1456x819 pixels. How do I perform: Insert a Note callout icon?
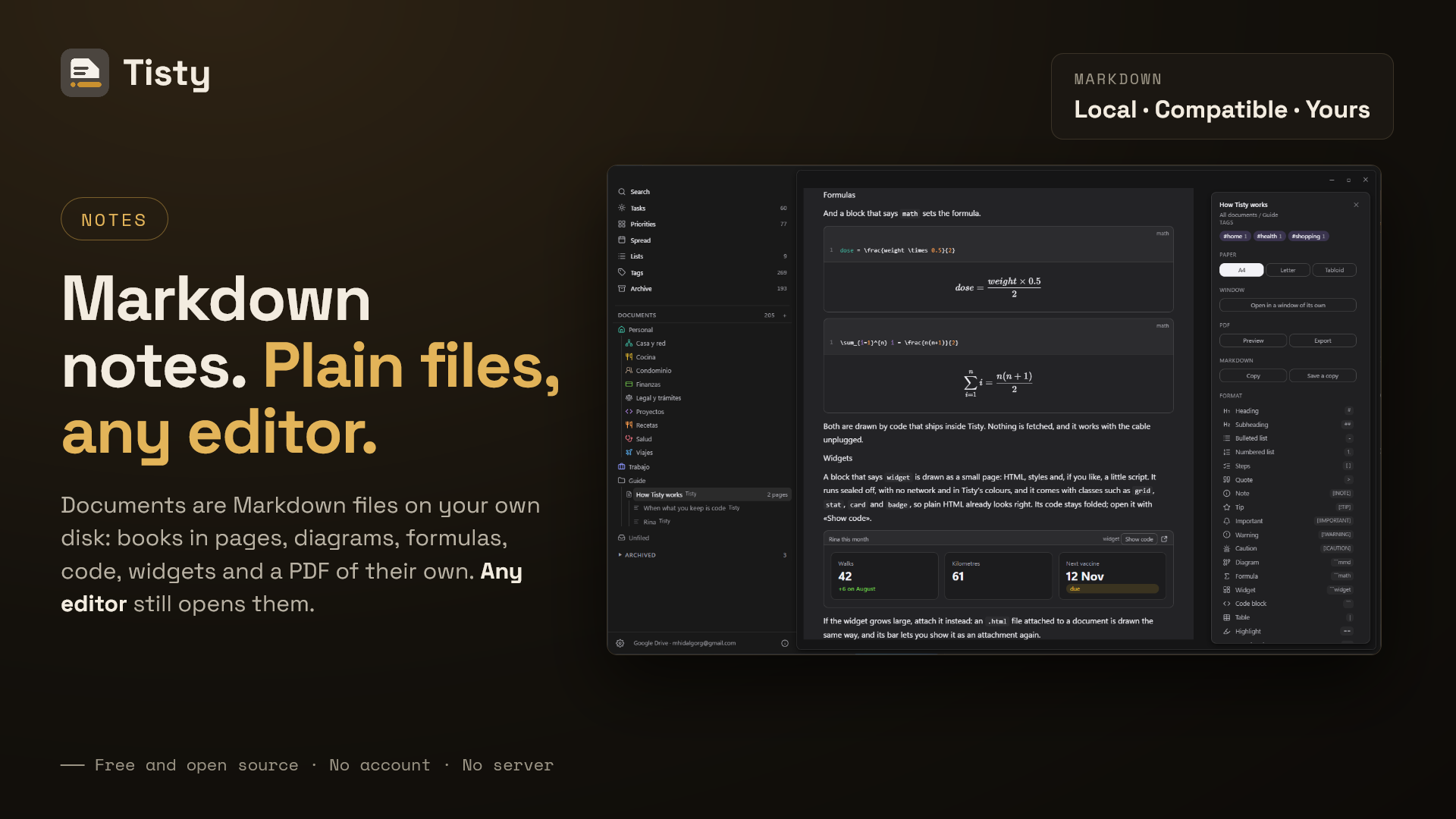click(x=1226, y=494)
